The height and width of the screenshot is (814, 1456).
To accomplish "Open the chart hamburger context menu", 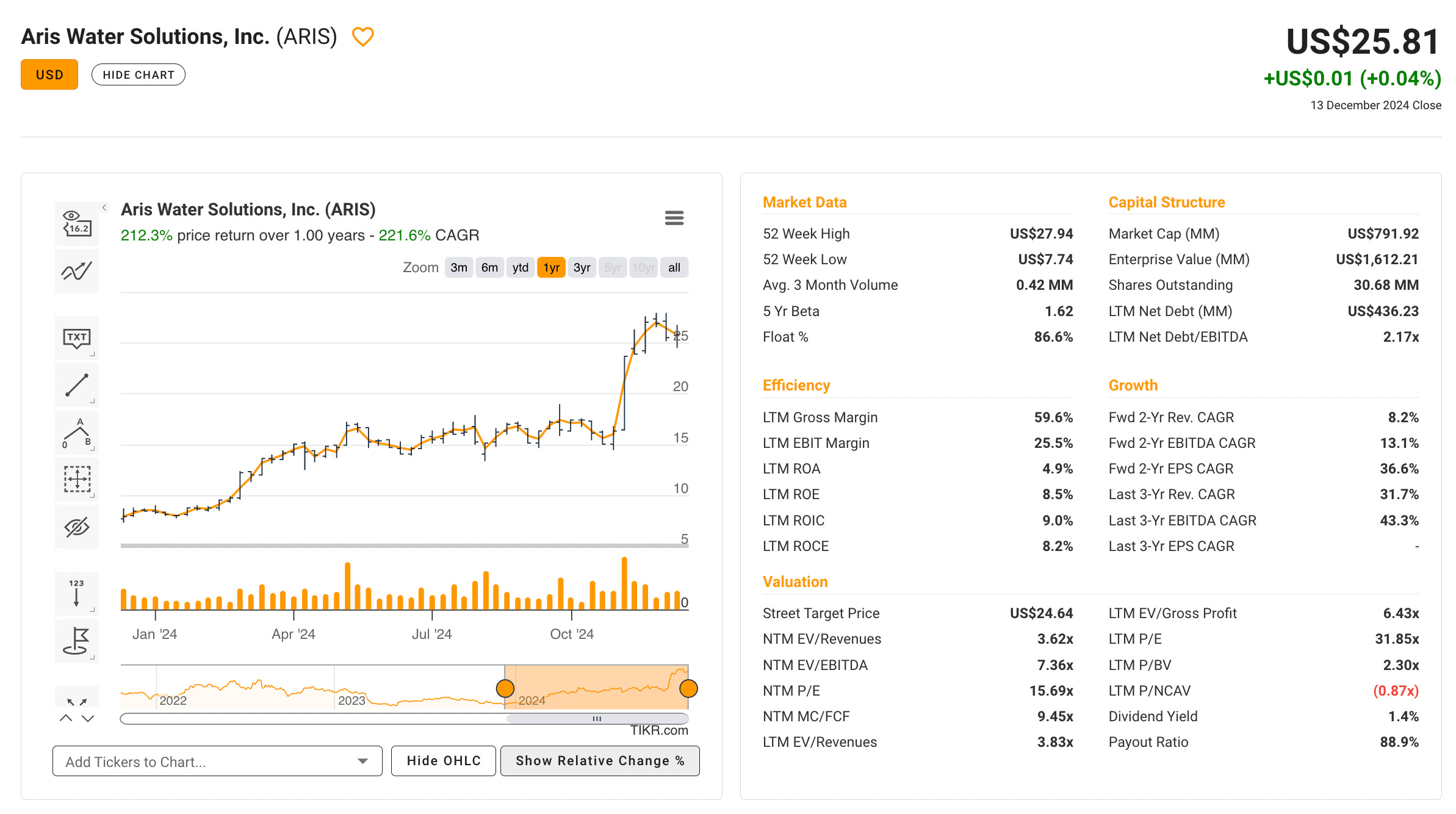I will (674, 218).
